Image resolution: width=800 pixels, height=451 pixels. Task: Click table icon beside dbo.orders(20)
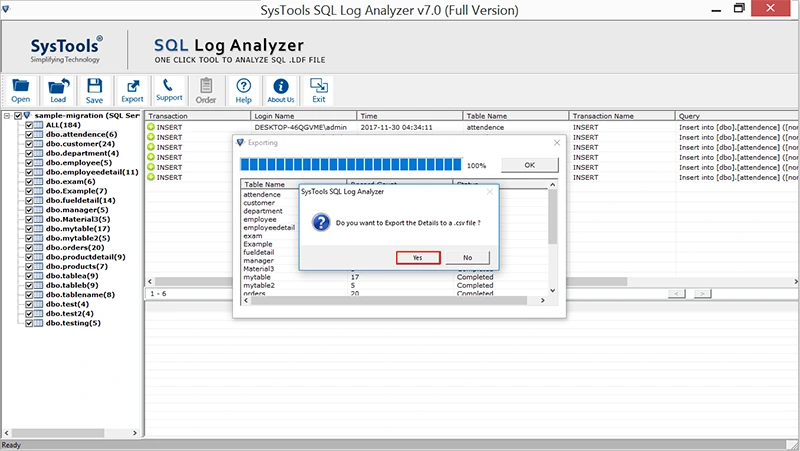[x=38, y=247]
